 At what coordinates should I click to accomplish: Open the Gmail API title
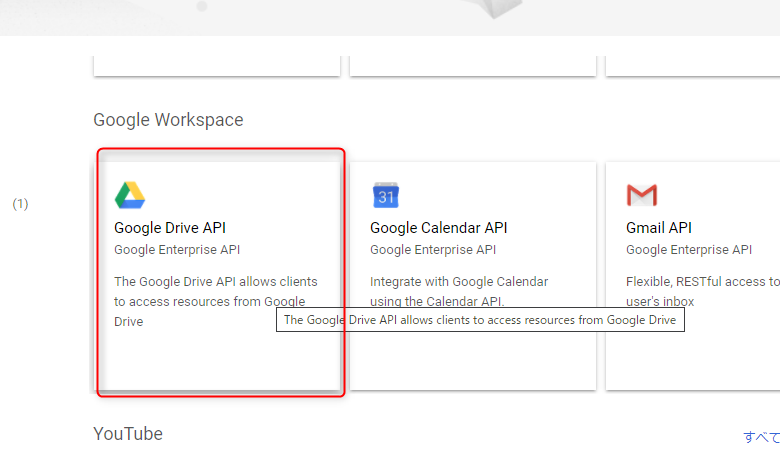[659, 228]
